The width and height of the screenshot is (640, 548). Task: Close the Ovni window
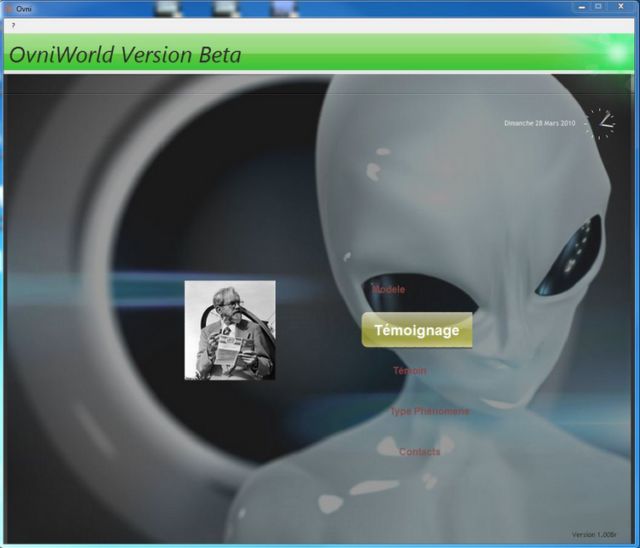point(621,7)
